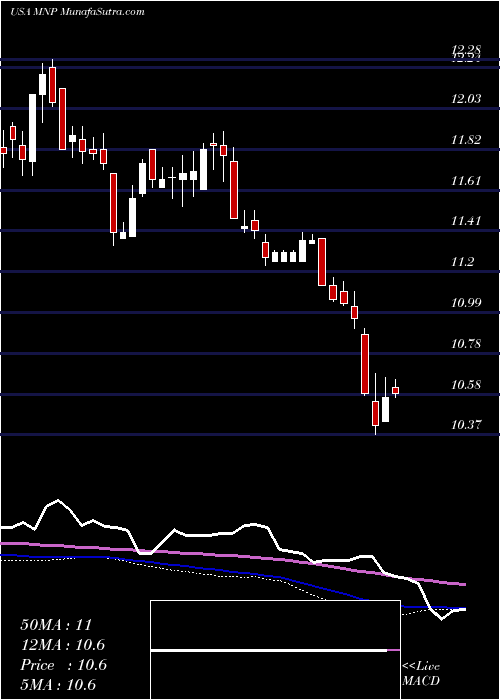The image size is (500, 700).
Task: Click the 11.2 price axis label
Action: pos(462,262)
